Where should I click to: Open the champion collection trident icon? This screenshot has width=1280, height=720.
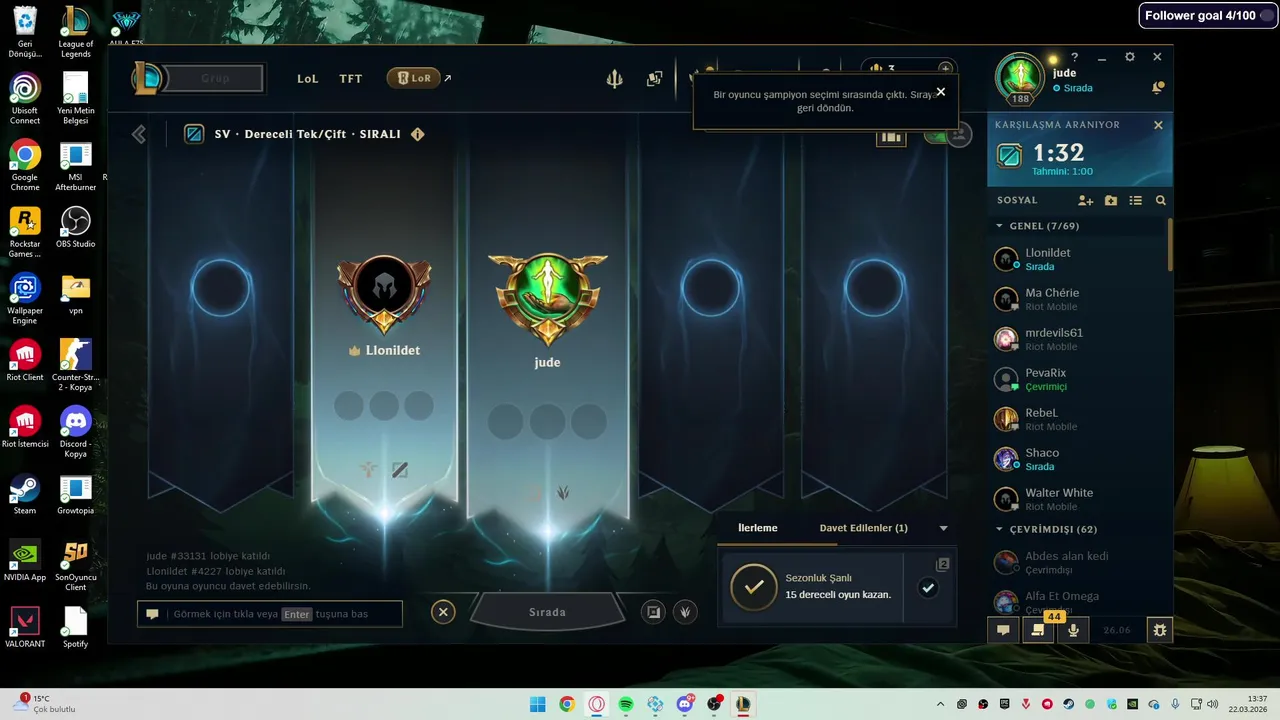pyautogui.click(x=615, y=78)
